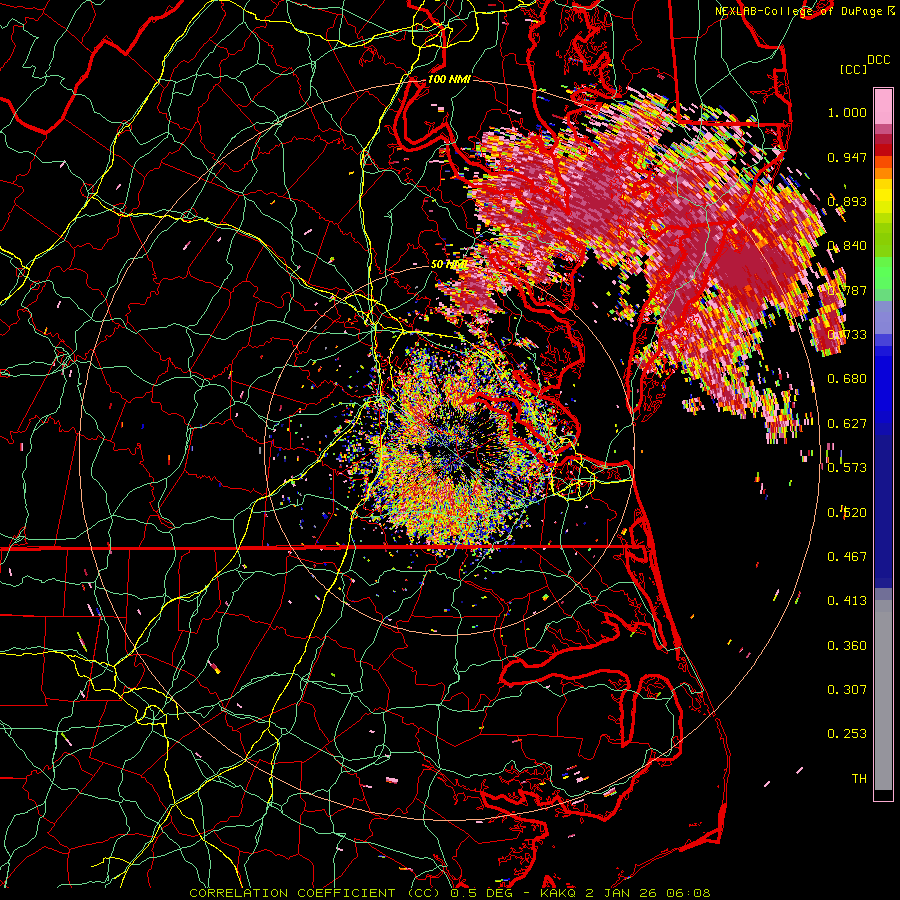Click the 0.680 scale value
The width and height of the screenshot is (900, 900).
pos(847,379)
